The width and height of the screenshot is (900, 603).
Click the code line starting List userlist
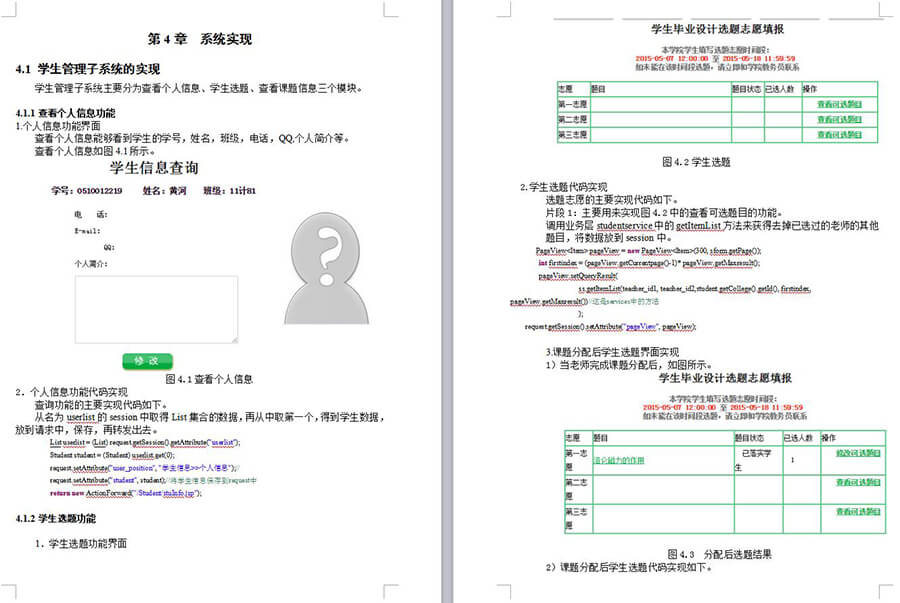click(145, 443)
